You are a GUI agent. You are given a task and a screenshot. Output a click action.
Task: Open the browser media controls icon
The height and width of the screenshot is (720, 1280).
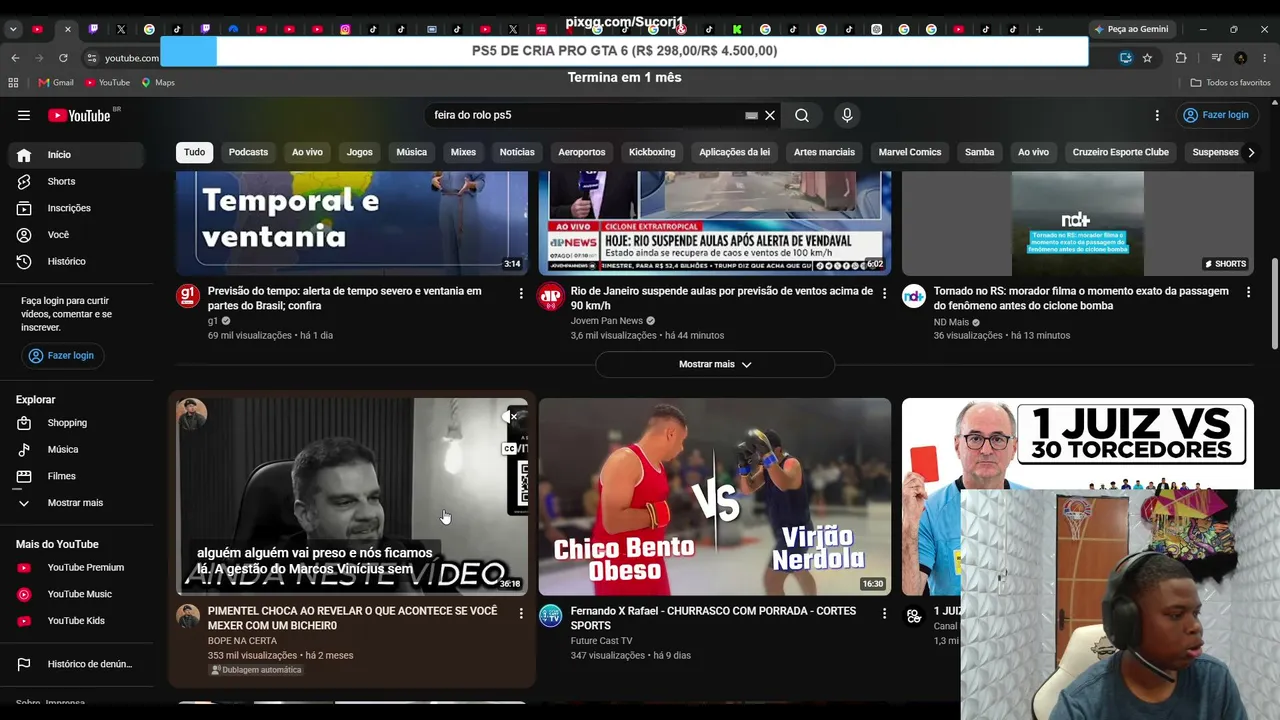[1217, 58]
